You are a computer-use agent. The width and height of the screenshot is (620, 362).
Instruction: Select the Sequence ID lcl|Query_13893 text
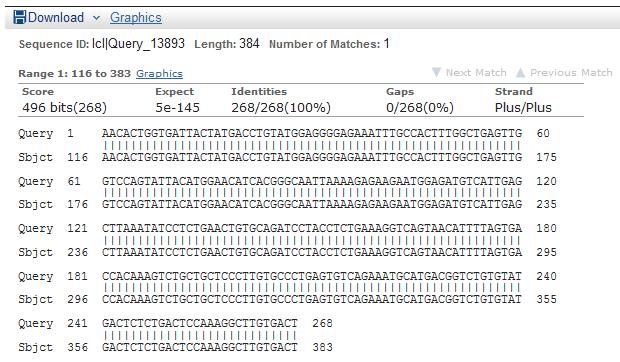pyautogui.click(x=138, y=43)
